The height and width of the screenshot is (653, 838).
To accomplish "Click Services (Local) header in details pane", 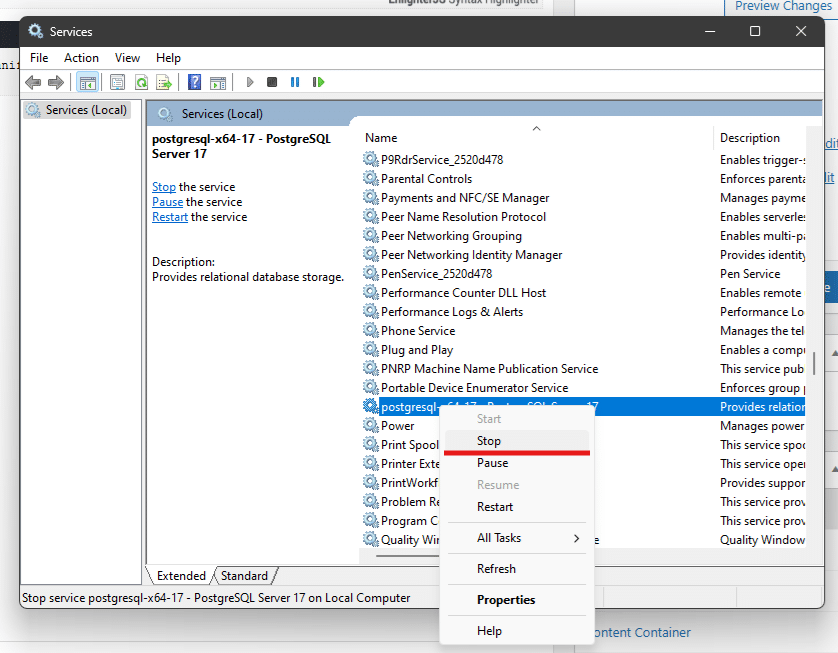I will [x=222, y=114].
